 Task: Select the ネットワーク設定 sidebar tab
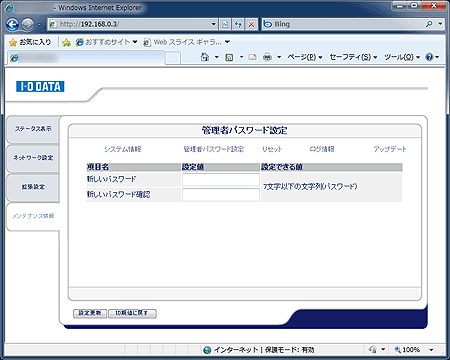tap(33, 158)
